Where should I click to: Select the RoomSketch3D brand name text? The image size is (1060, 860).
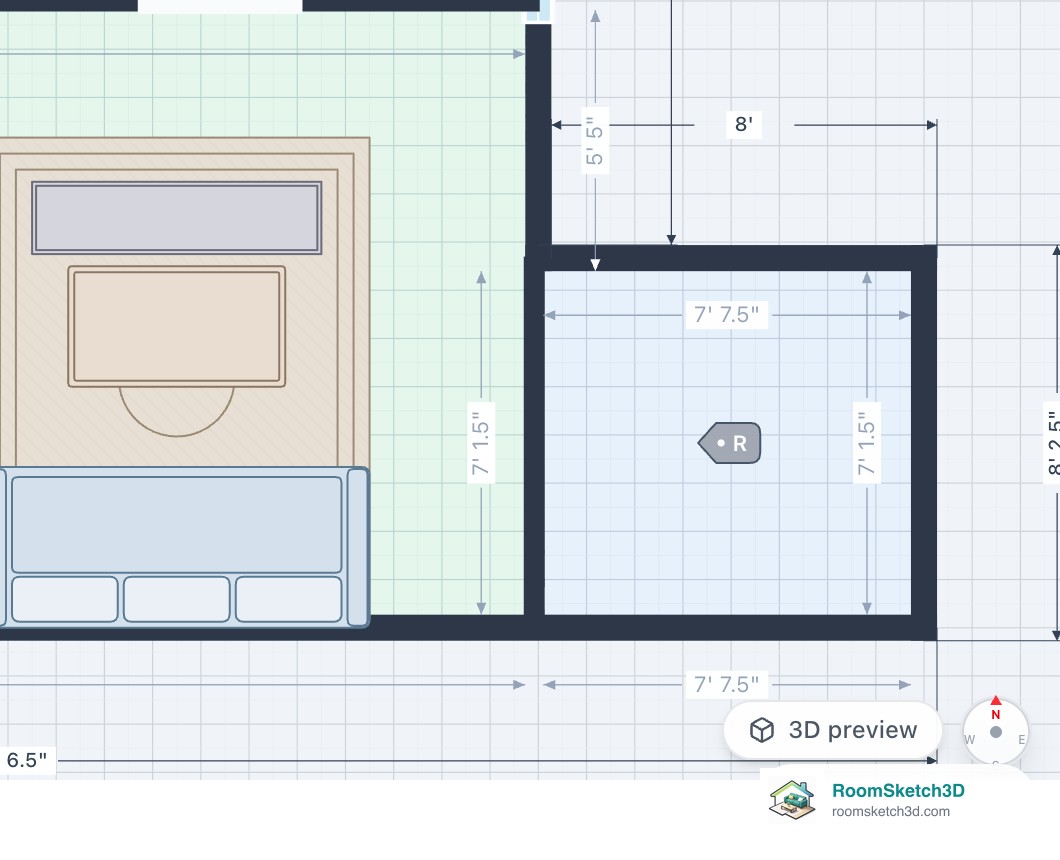point(898,790)
